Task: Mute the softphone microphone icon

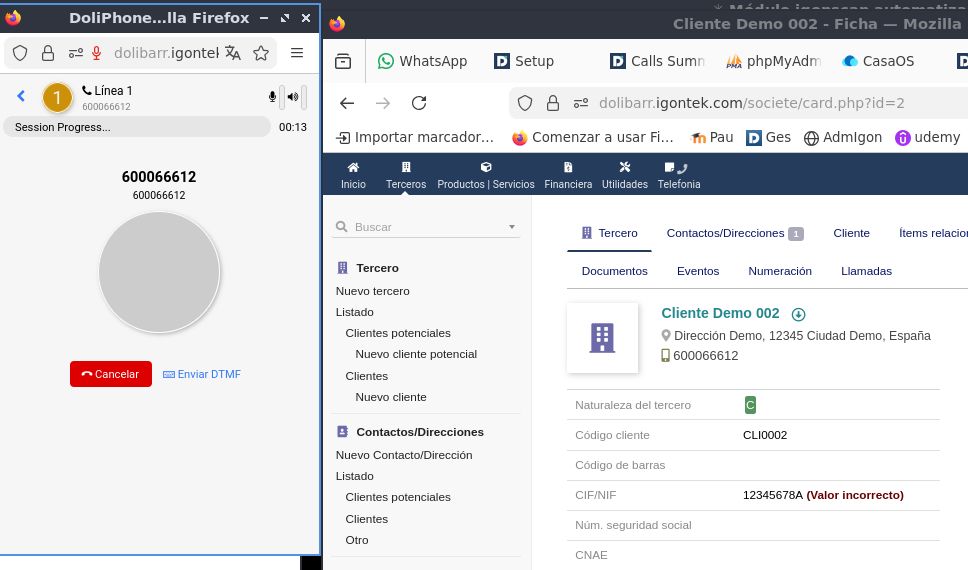Action: (x=272, y=97)
